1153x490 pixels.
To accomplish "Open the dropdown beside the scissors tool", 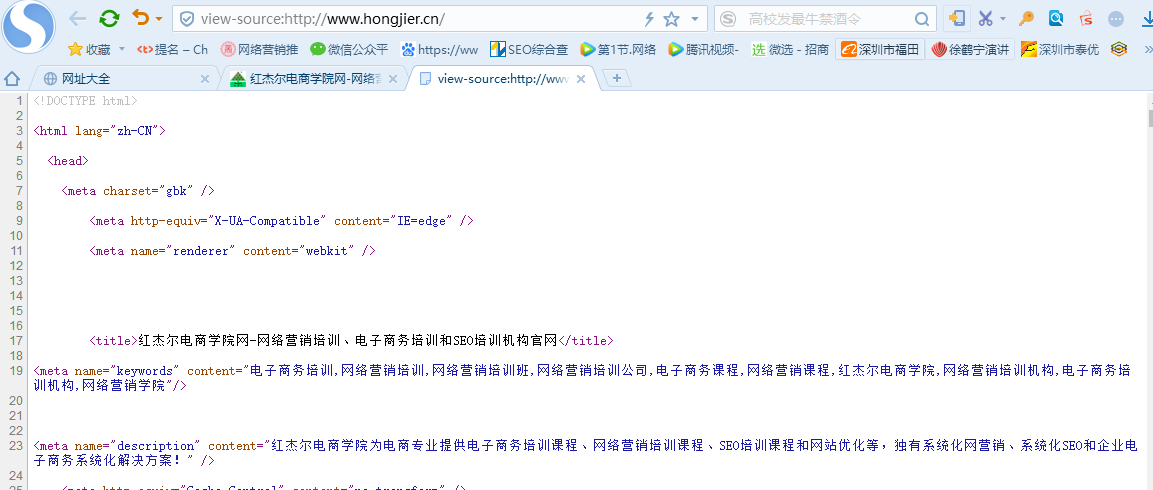I will click(x=1003, y=19).
